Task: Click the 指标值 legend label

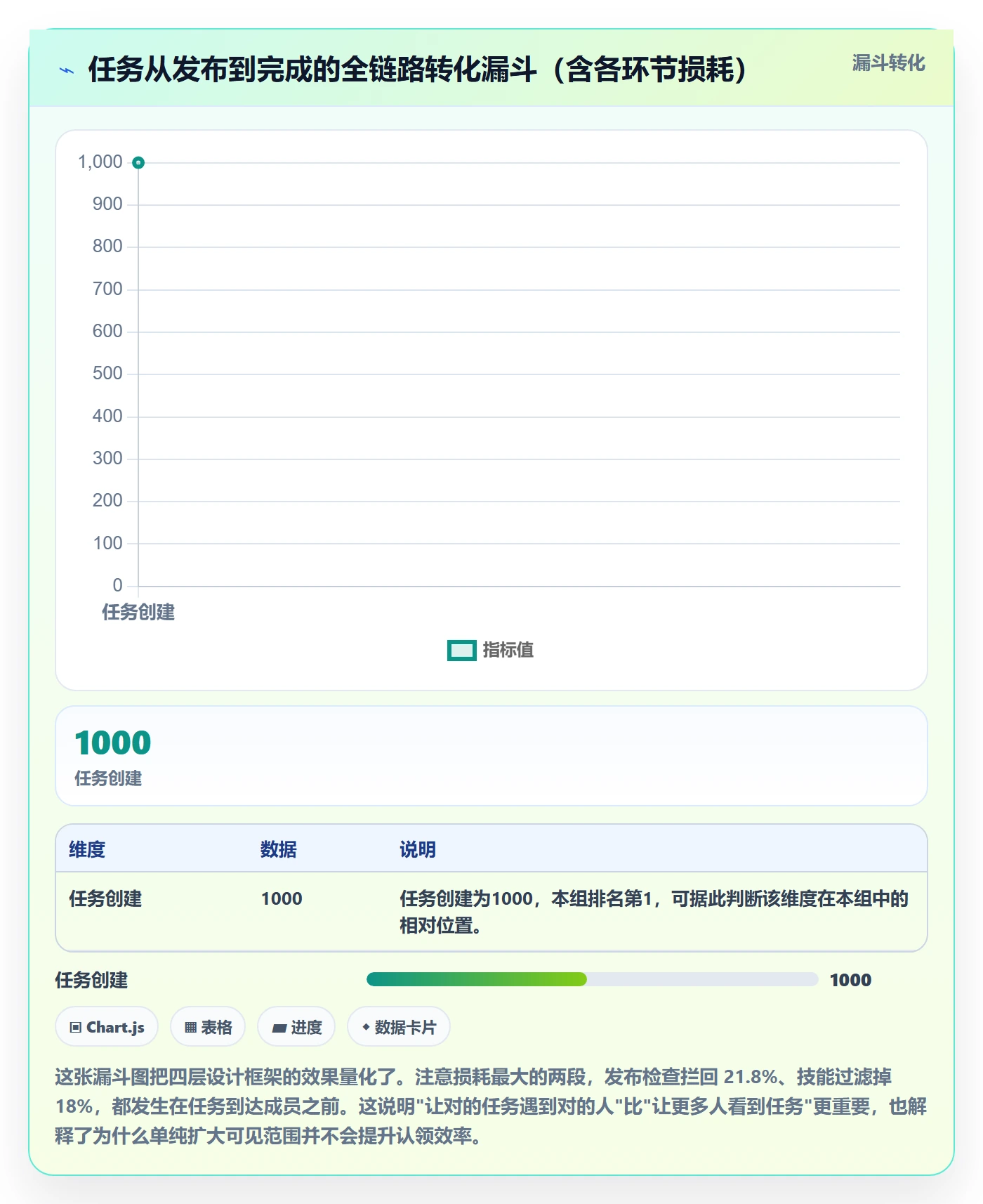Action: 508,650
